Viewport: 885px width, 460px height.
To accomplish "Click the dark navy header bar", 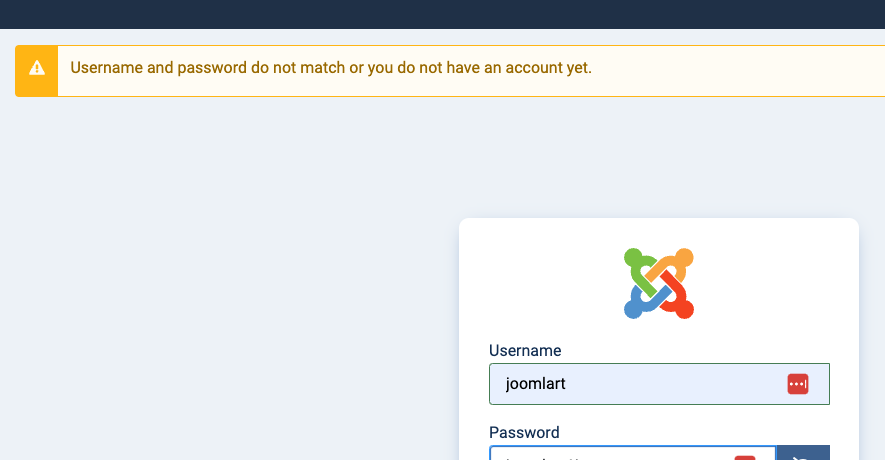I will coord(442,14).
